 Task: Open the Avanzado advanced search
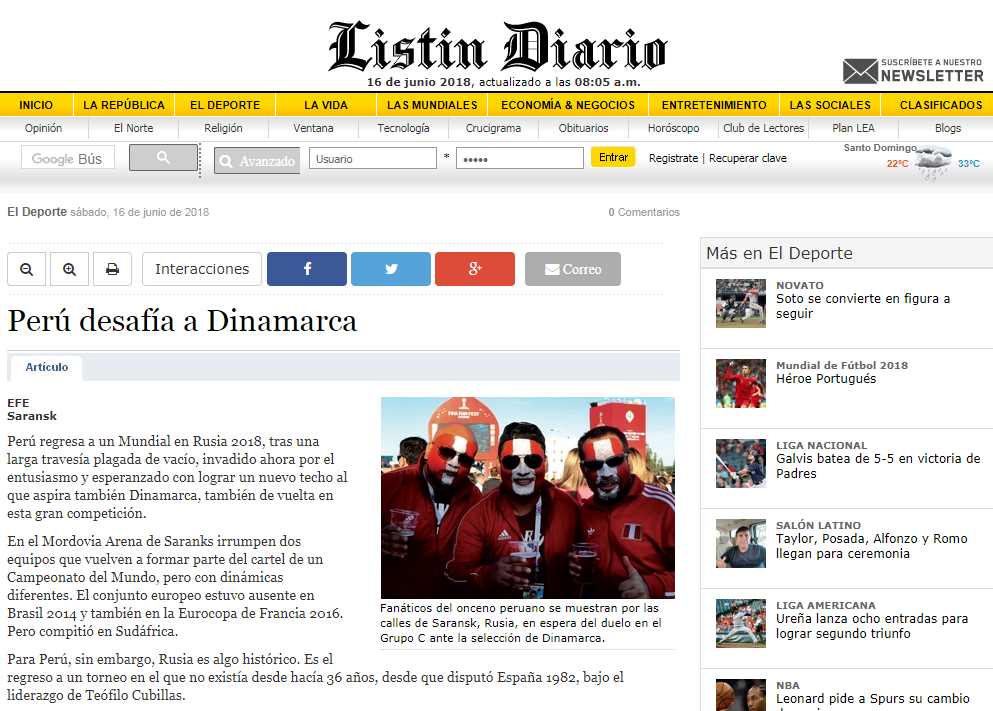point(257,161)
